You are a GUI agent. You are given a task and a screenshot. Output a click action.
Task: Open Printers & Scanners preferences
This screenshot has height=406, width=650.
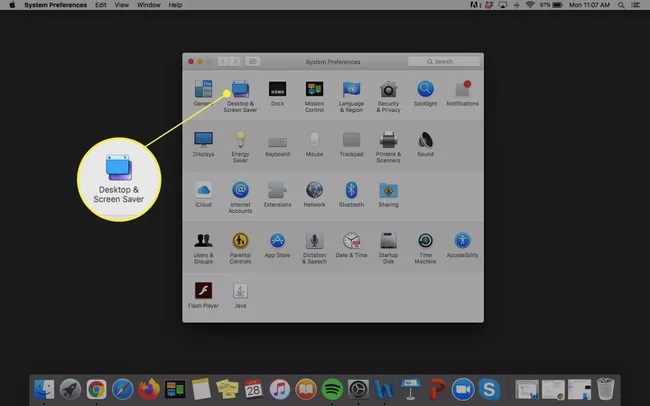coord(388,146)
